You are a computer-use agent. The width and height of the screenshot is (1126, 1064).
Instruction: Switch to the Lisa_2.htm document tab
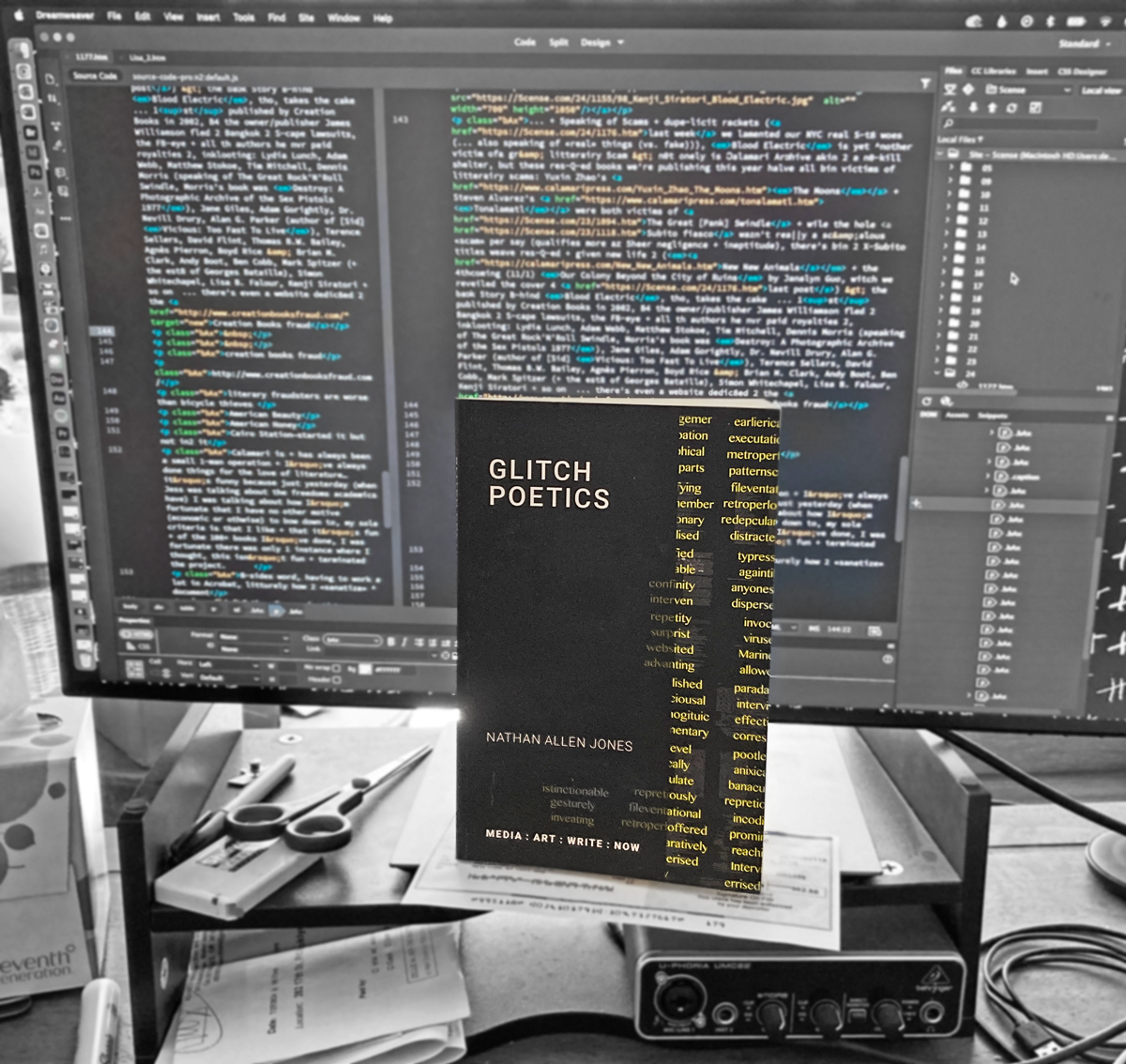(147, 58)
